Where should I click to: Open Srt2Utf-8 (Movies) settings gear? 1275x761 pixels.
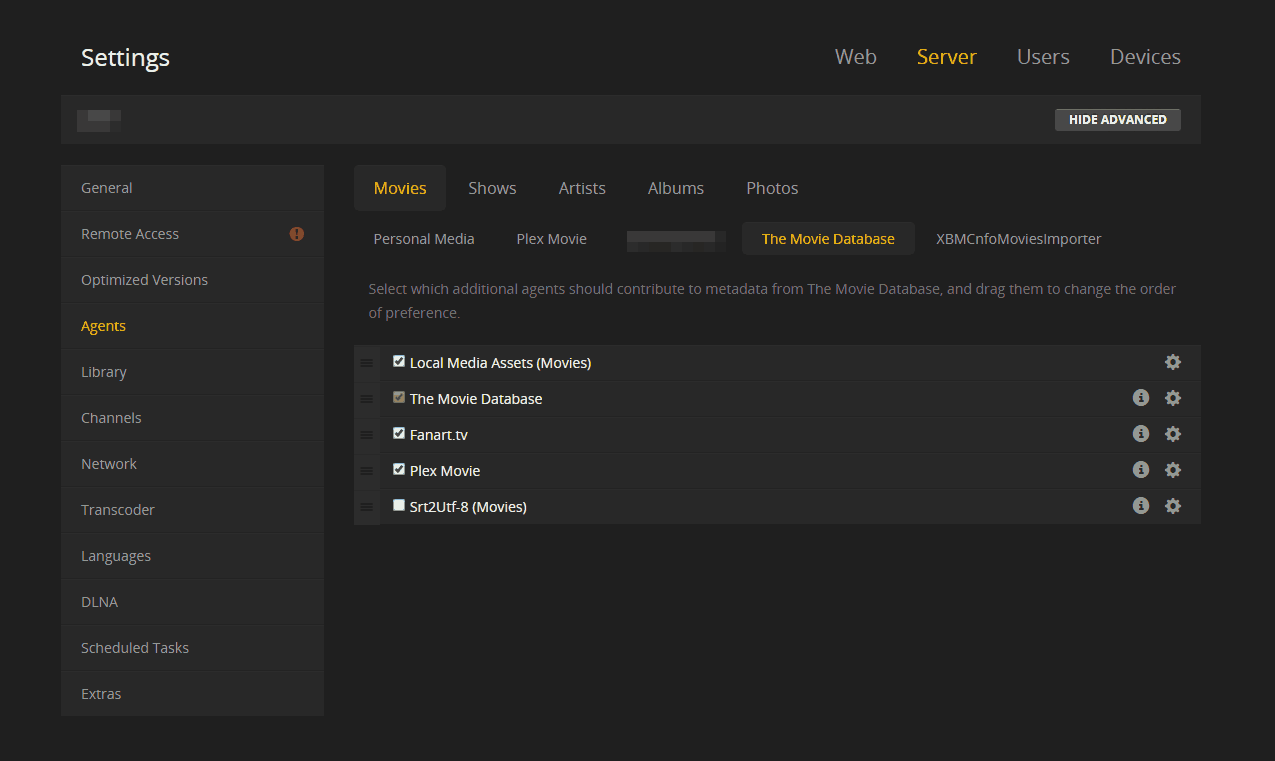coord(1173,506)
